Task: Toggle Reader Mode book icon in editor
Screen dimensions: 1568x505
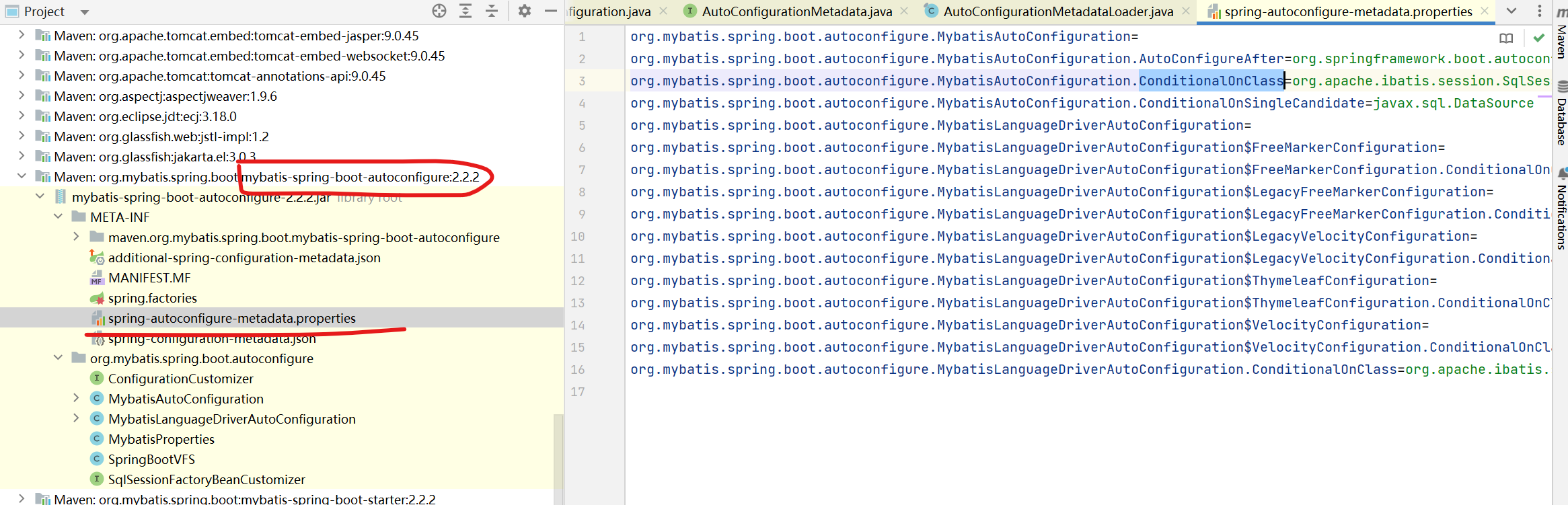Action: [1506, 38]
